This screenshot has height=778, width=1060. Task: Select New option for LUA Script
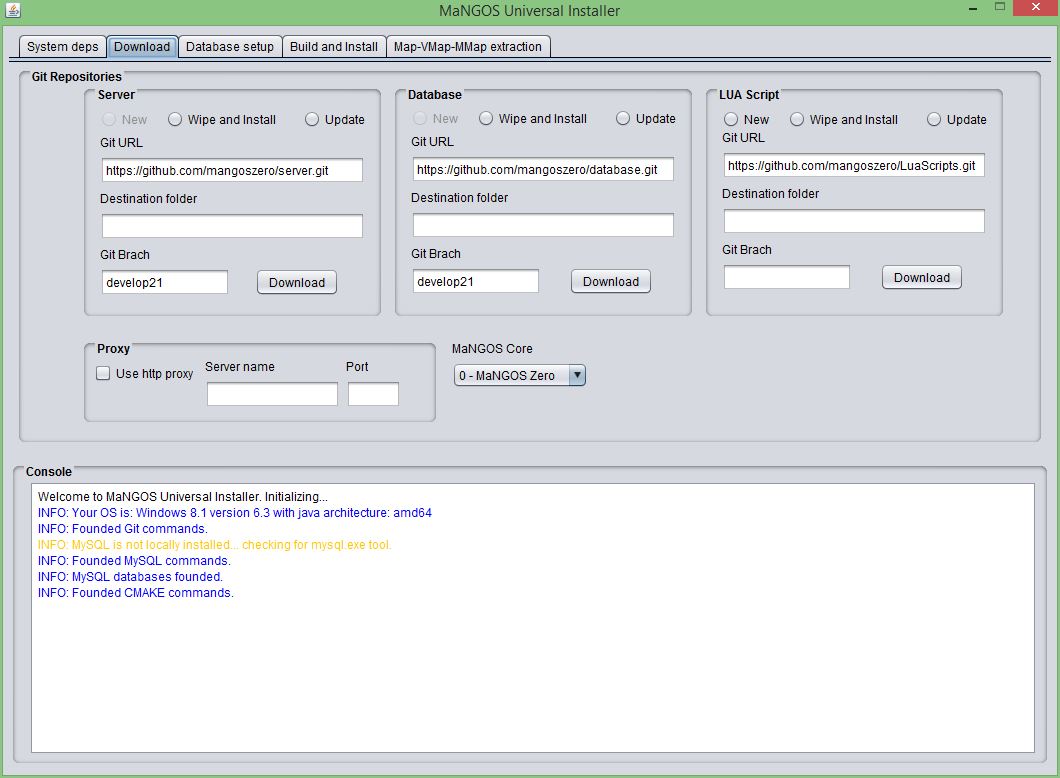pos(746,120)
